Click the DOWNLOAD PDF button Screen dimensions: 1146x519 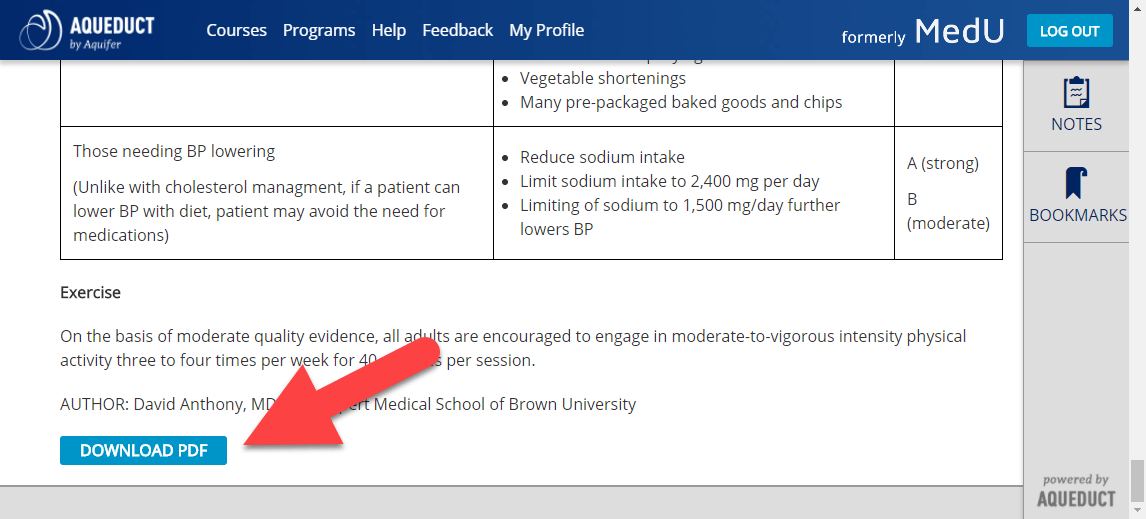[x=143, y=450]
